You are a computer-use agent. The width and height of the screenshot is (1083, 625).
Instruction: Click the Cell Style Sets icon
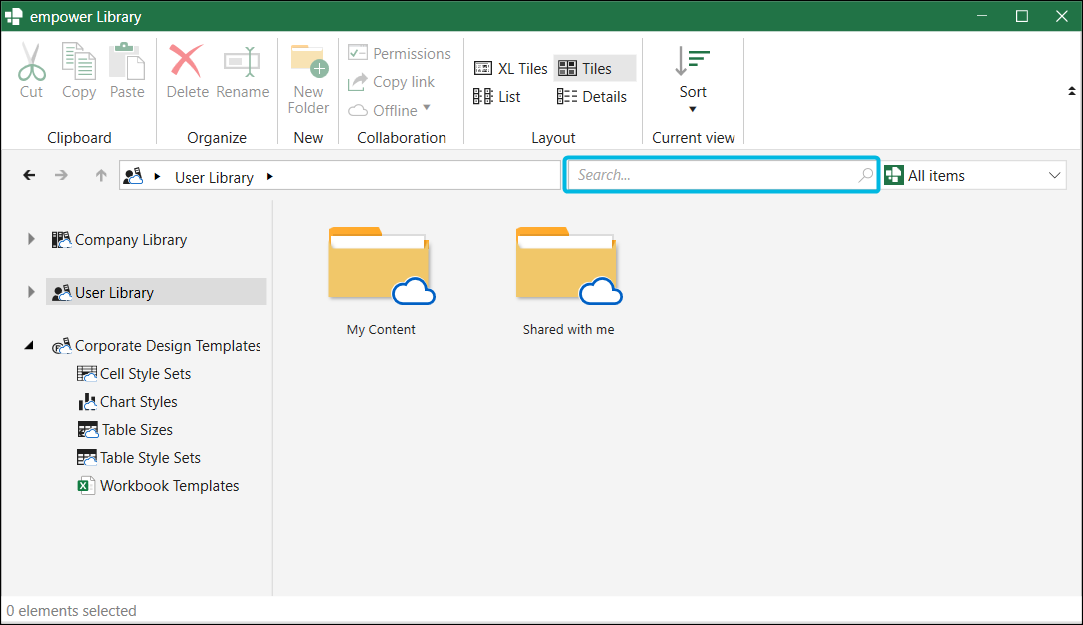[86, 374]
